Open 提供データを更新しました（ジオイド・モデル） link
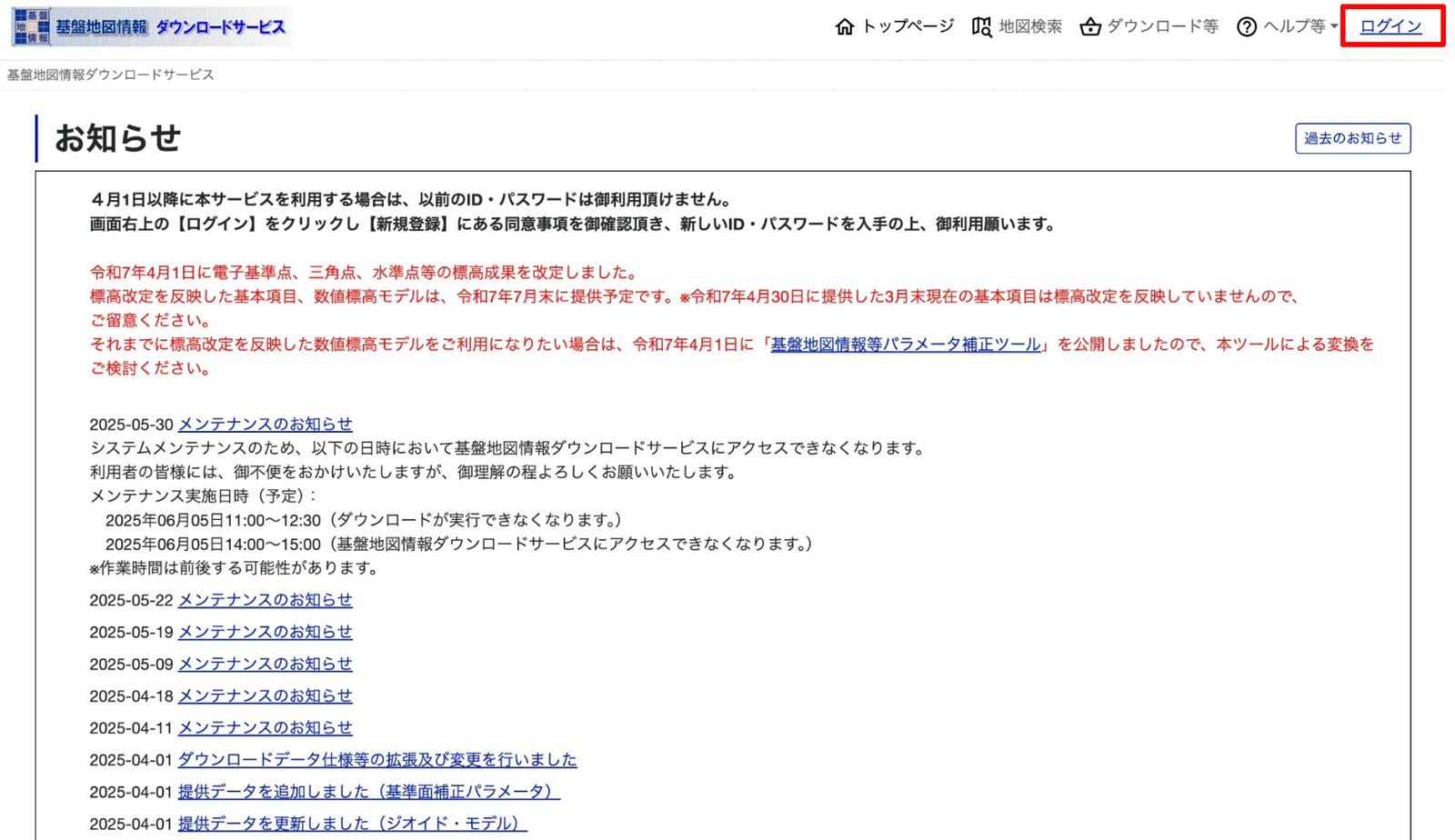 353,824
